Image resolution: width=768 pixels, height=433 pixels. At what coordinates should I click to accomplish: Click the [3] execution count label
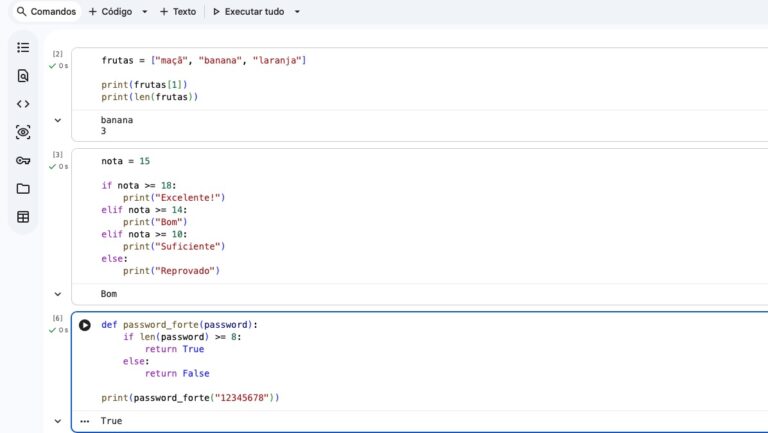pos(58,155)
